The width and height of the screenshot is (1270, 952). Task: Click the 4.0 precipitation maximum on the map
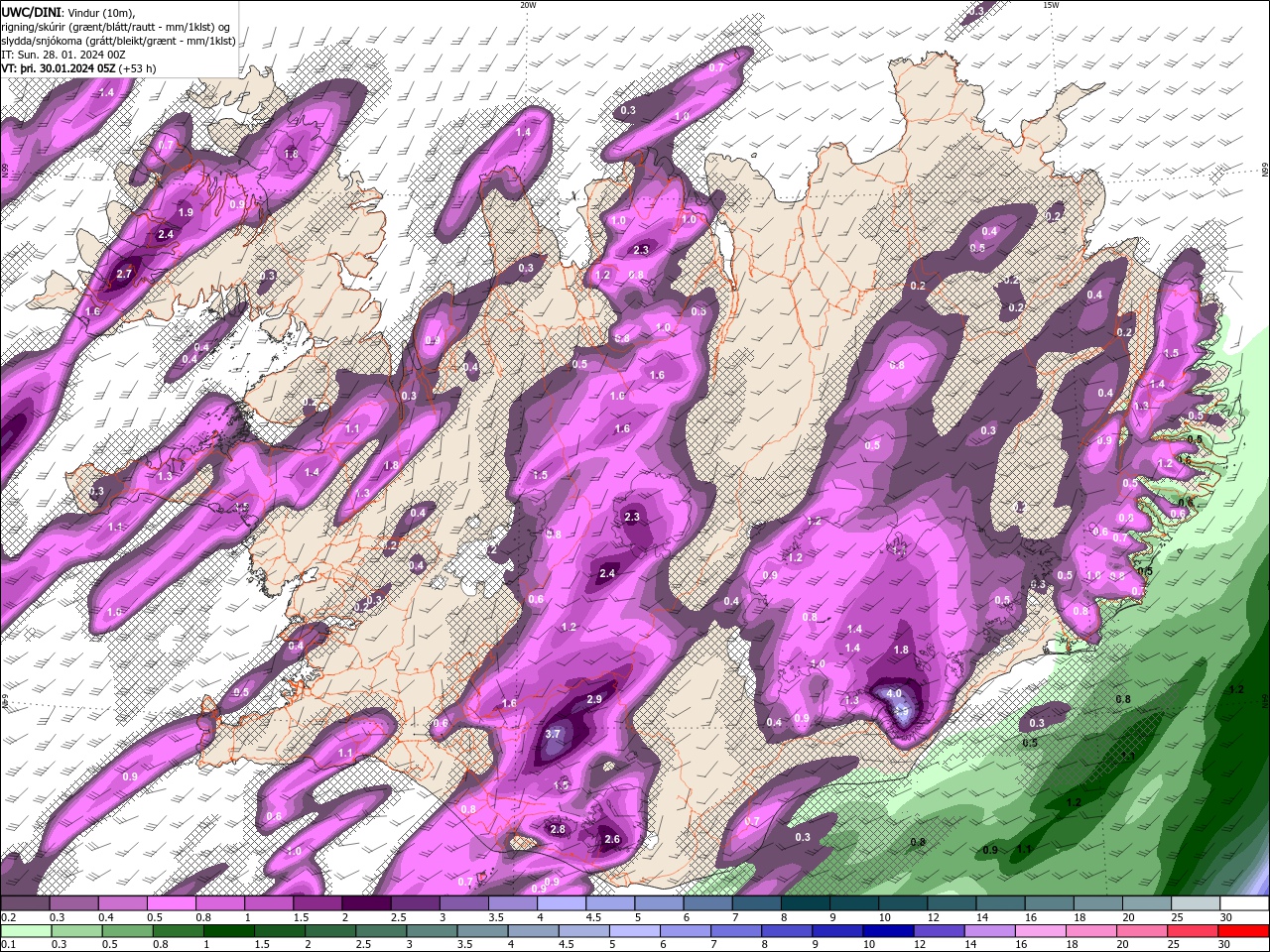(894, 694)
